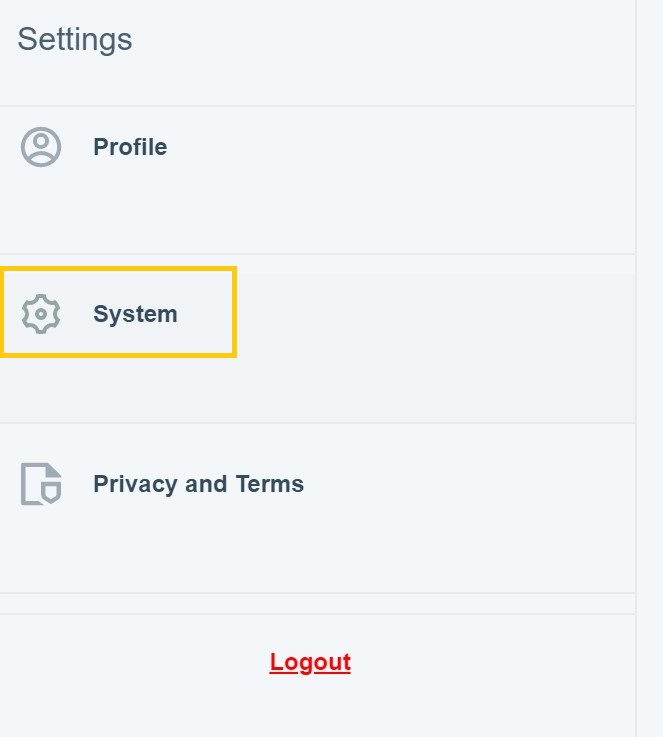This screenshot has height=737, width=663.
Task: Click the System gear icon
Action: [41, 314]
